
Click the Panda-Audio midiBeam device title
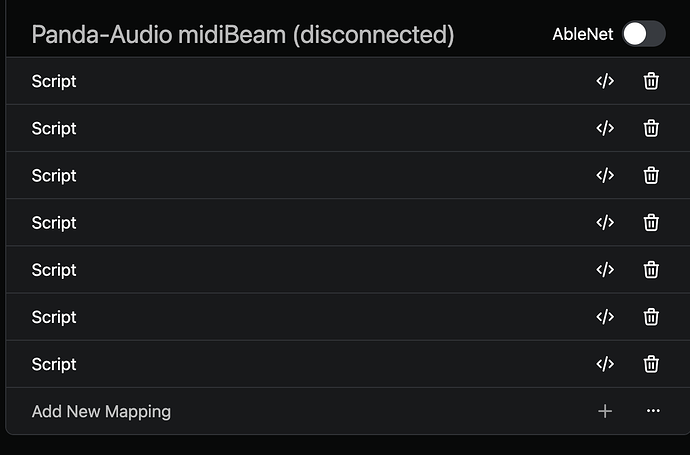click(242, 35)
